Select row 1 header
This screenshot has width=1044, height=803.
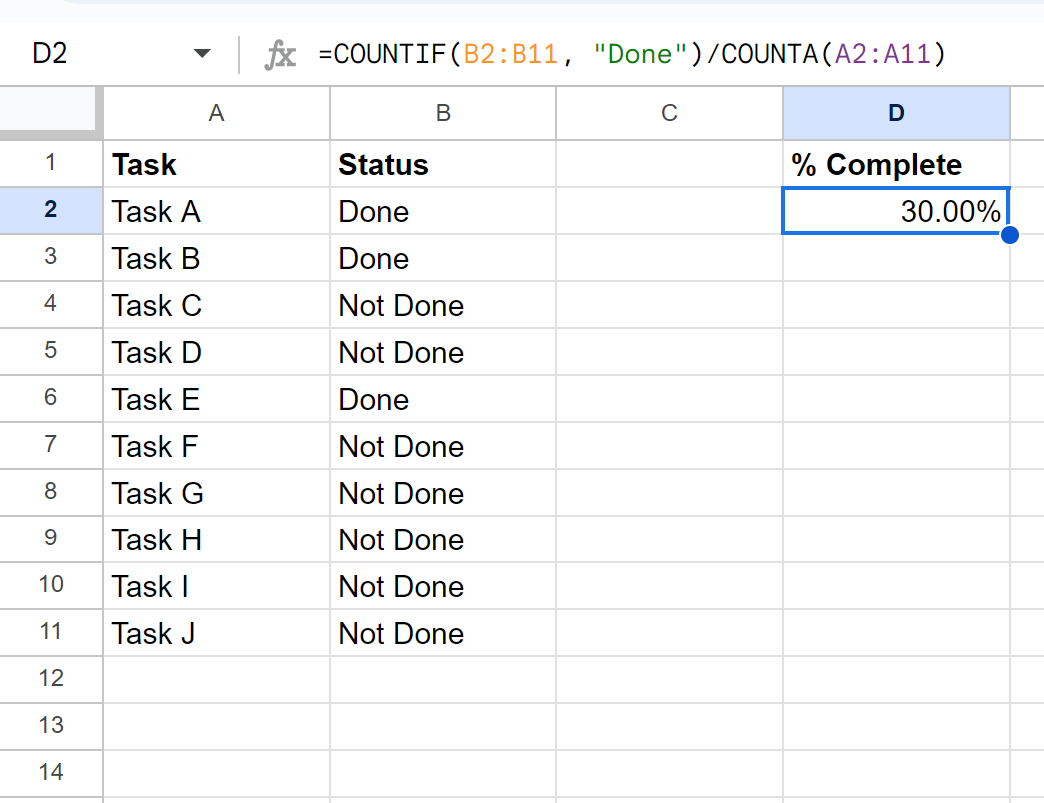click(51, 163)
